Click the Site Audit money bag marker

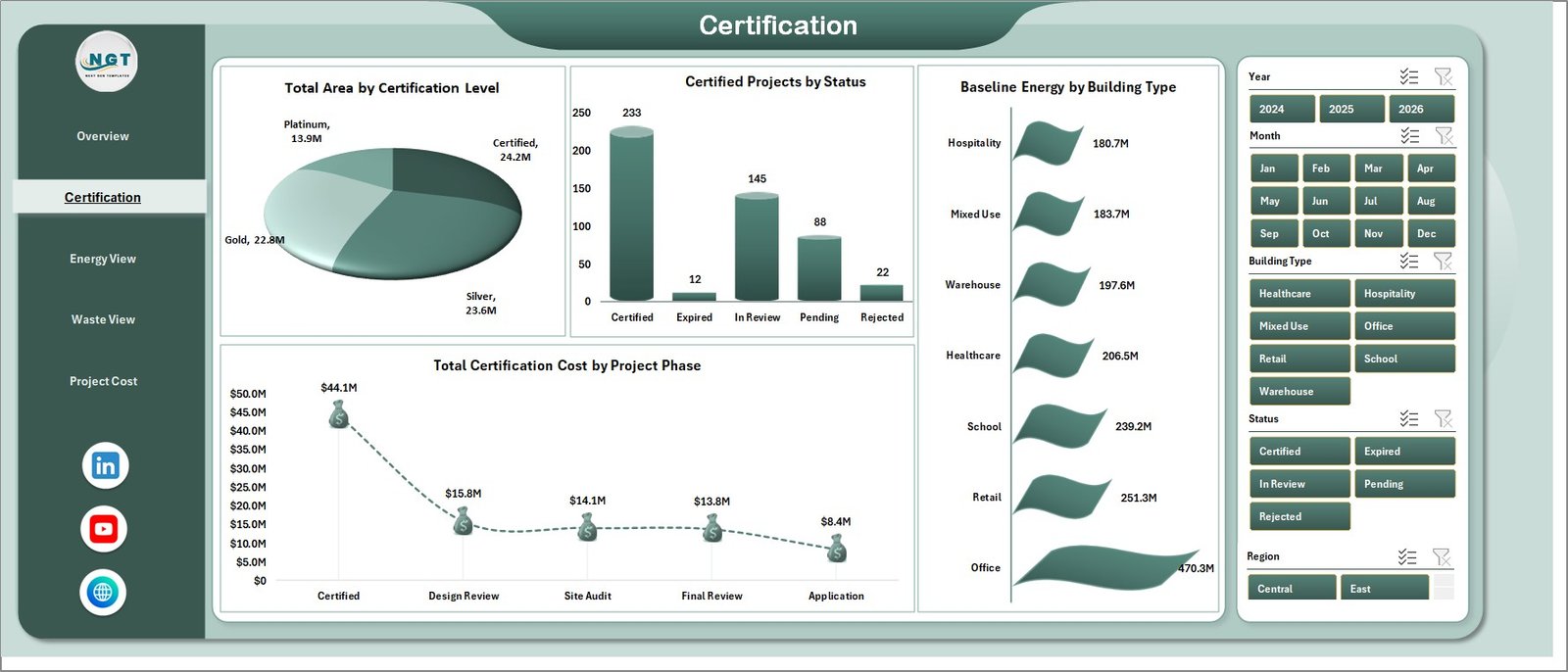[x=587, y=527]
